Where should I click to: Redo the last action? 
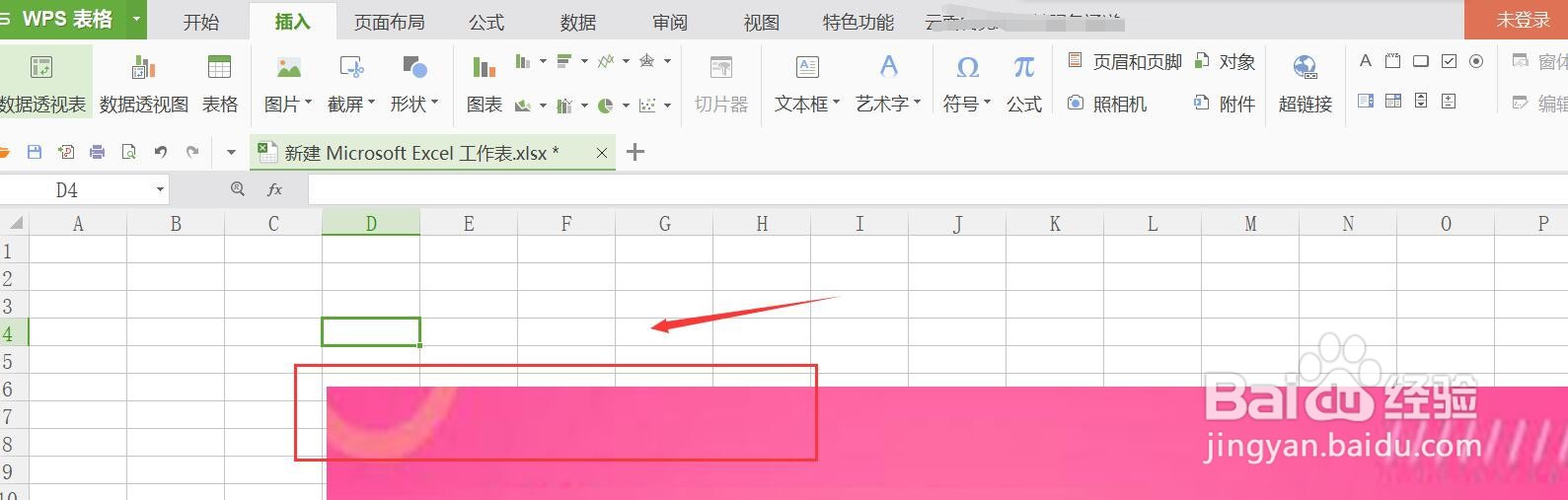pos(192,152)
